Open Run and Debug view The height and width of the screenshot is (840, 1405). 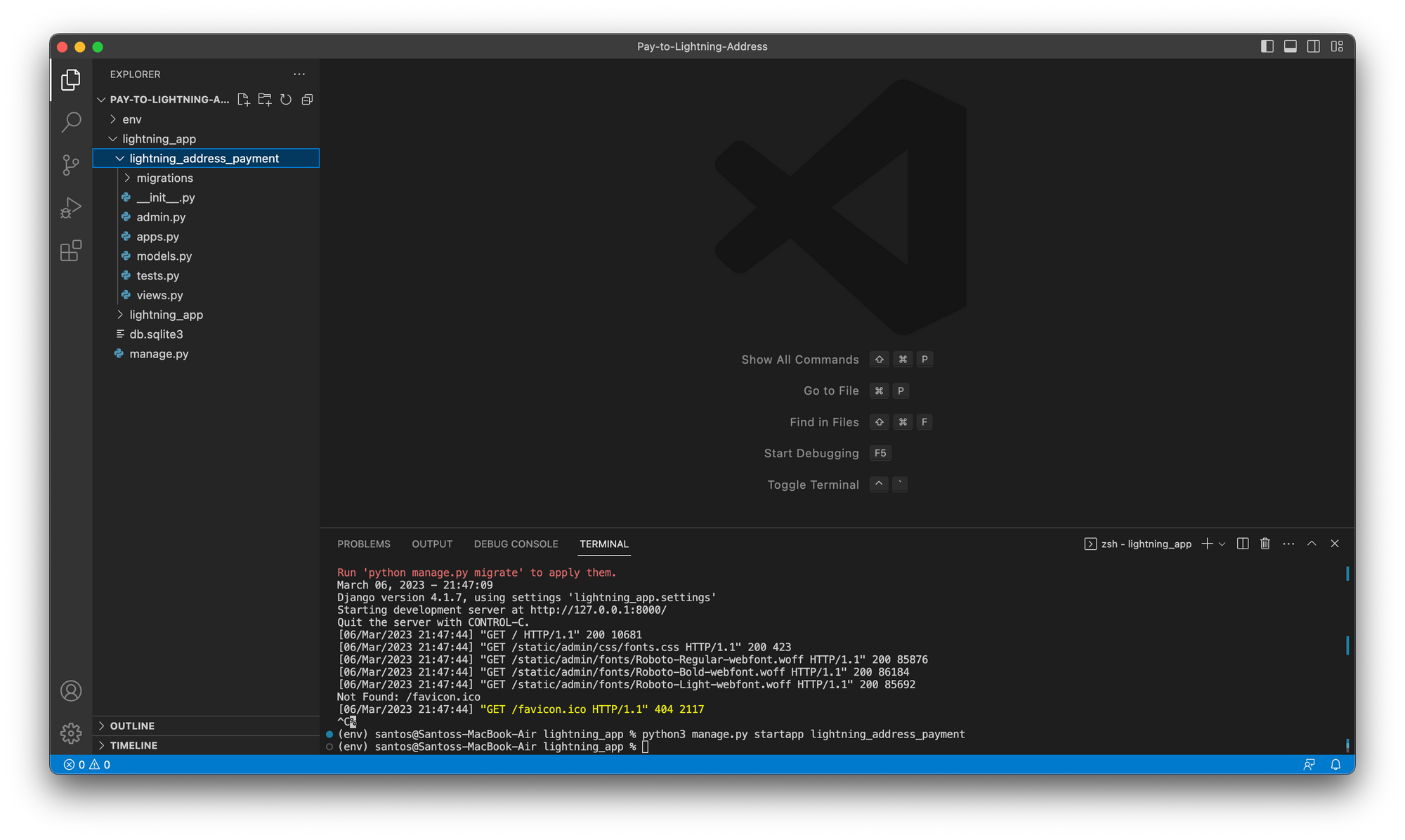pyautogui.click(x=71, y=208)
